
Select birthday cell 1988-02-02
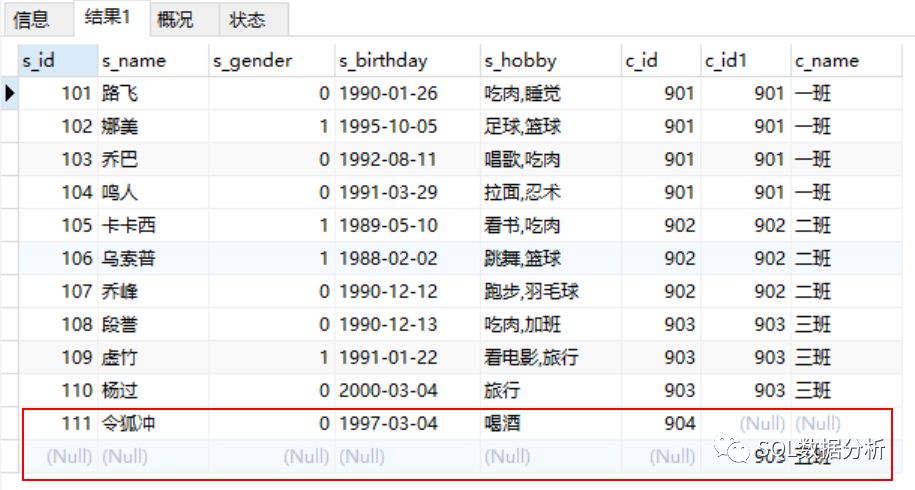[407, 258]
